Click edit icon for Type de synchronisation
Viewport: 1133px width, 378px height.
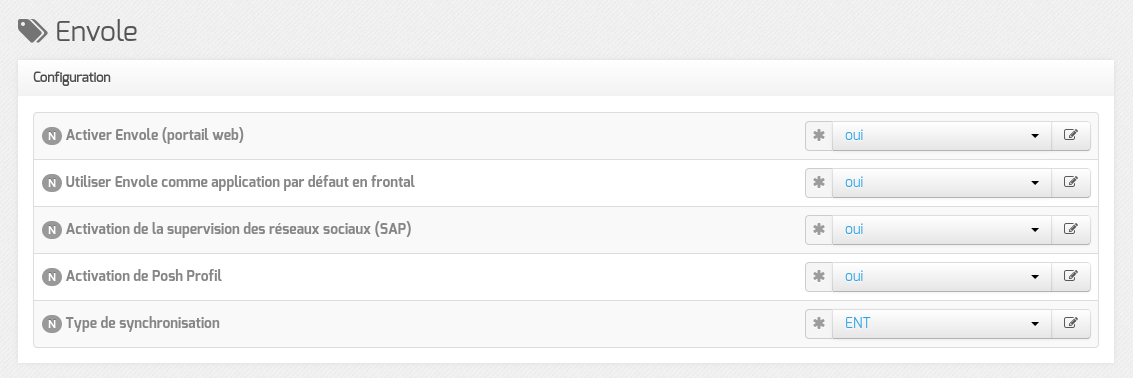point(1070,324)
